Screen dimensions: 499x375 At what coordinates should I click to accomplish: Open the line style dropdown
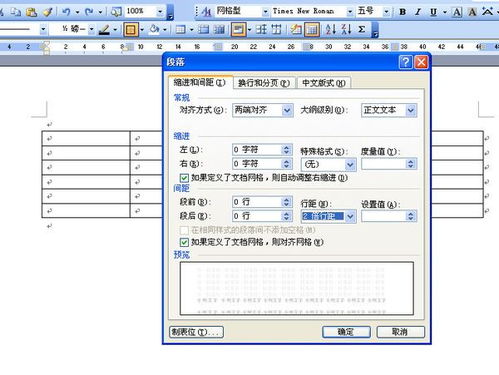pyautogui.click(x=43, y=29)
